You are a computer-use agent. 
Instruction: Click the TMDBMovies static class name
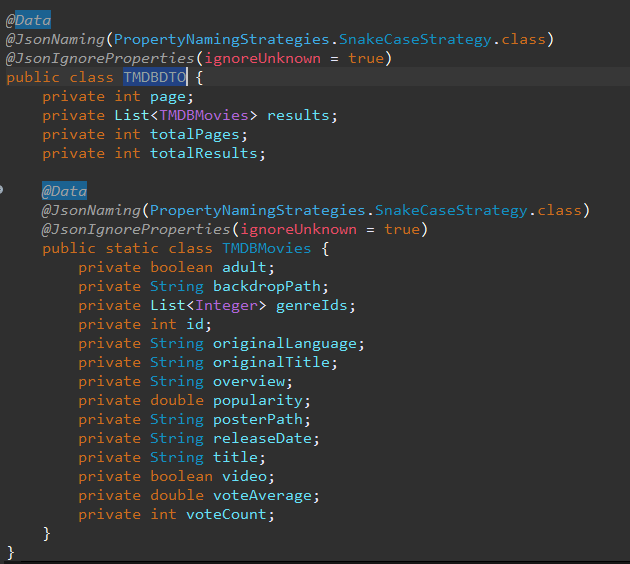267,248
